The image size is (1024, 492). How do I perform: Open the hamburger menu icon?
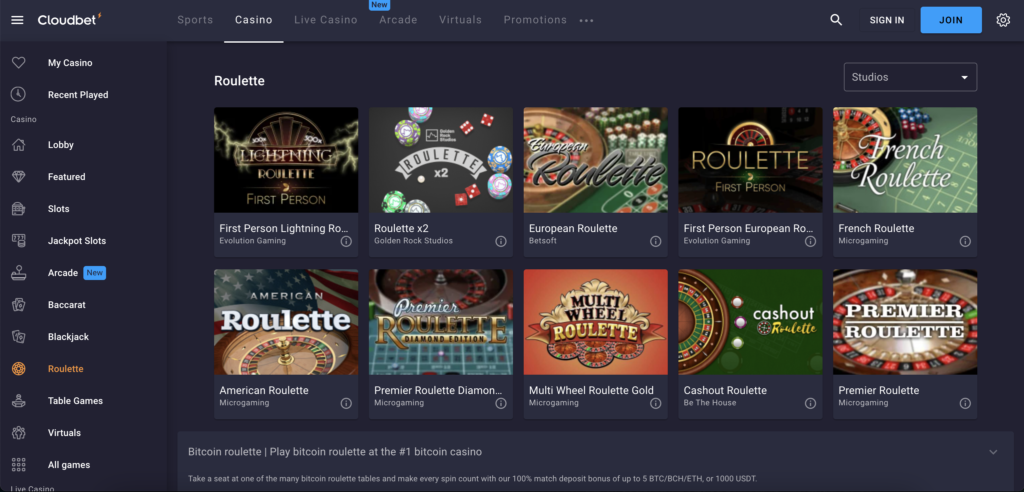[18, 20]
